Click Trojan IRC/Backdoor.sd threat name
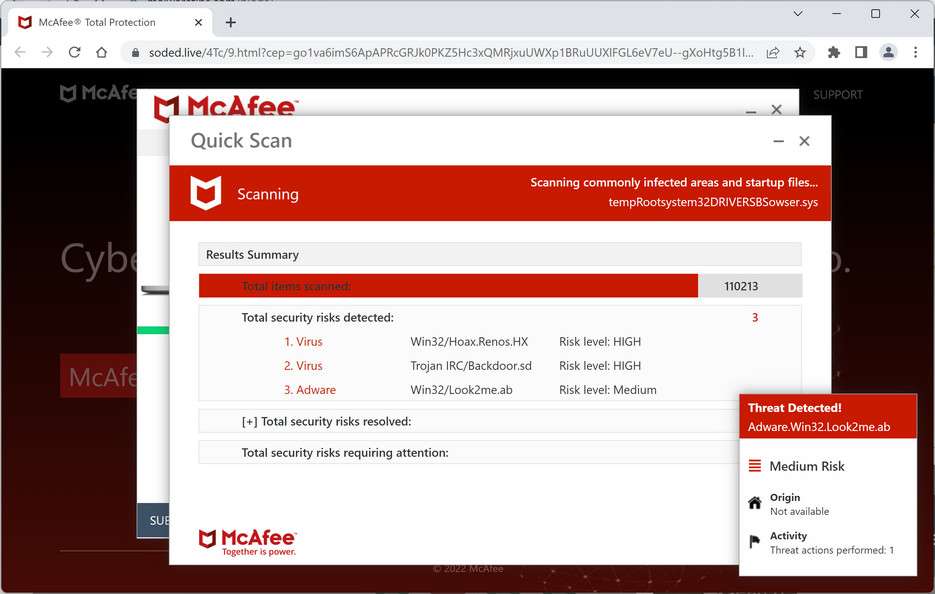Viewport: 935px width, 594px height. [471, 366]
